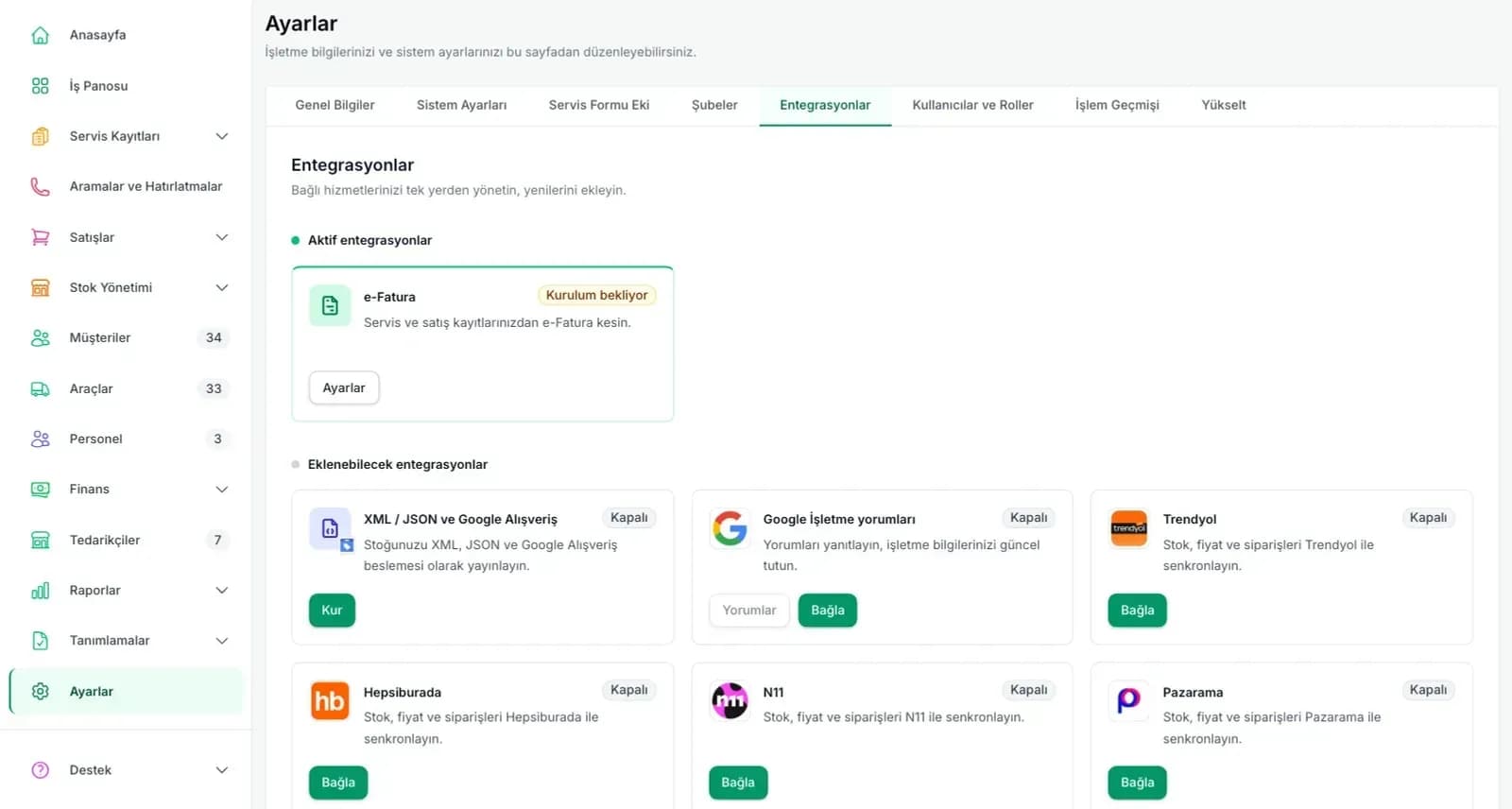Expand the Raporlar submenu chevron
This screenshot has width=1512, height=809.
222,590
